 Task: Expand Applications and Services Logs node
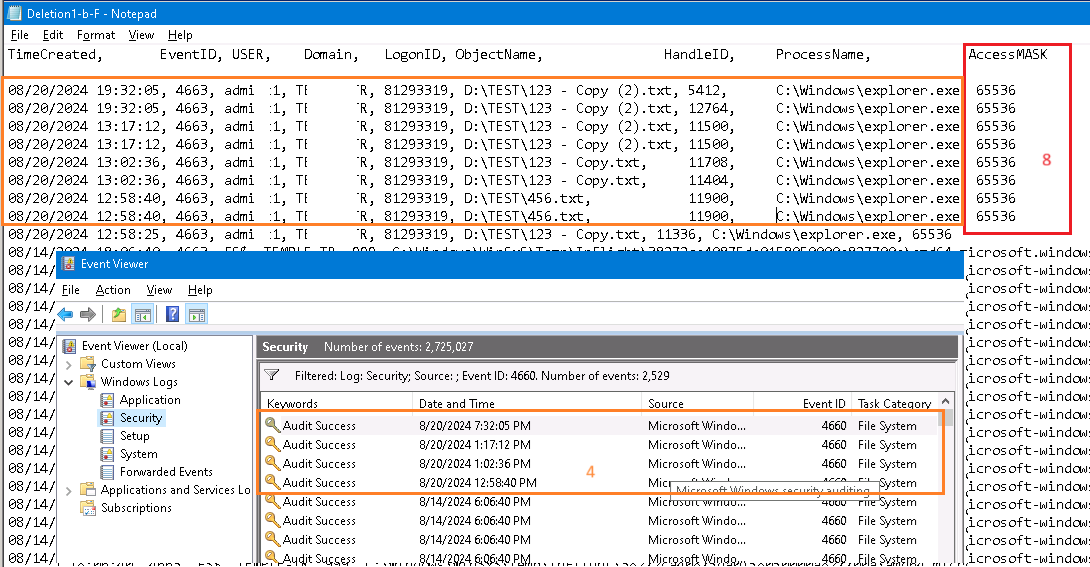click(x=69, y=491)
